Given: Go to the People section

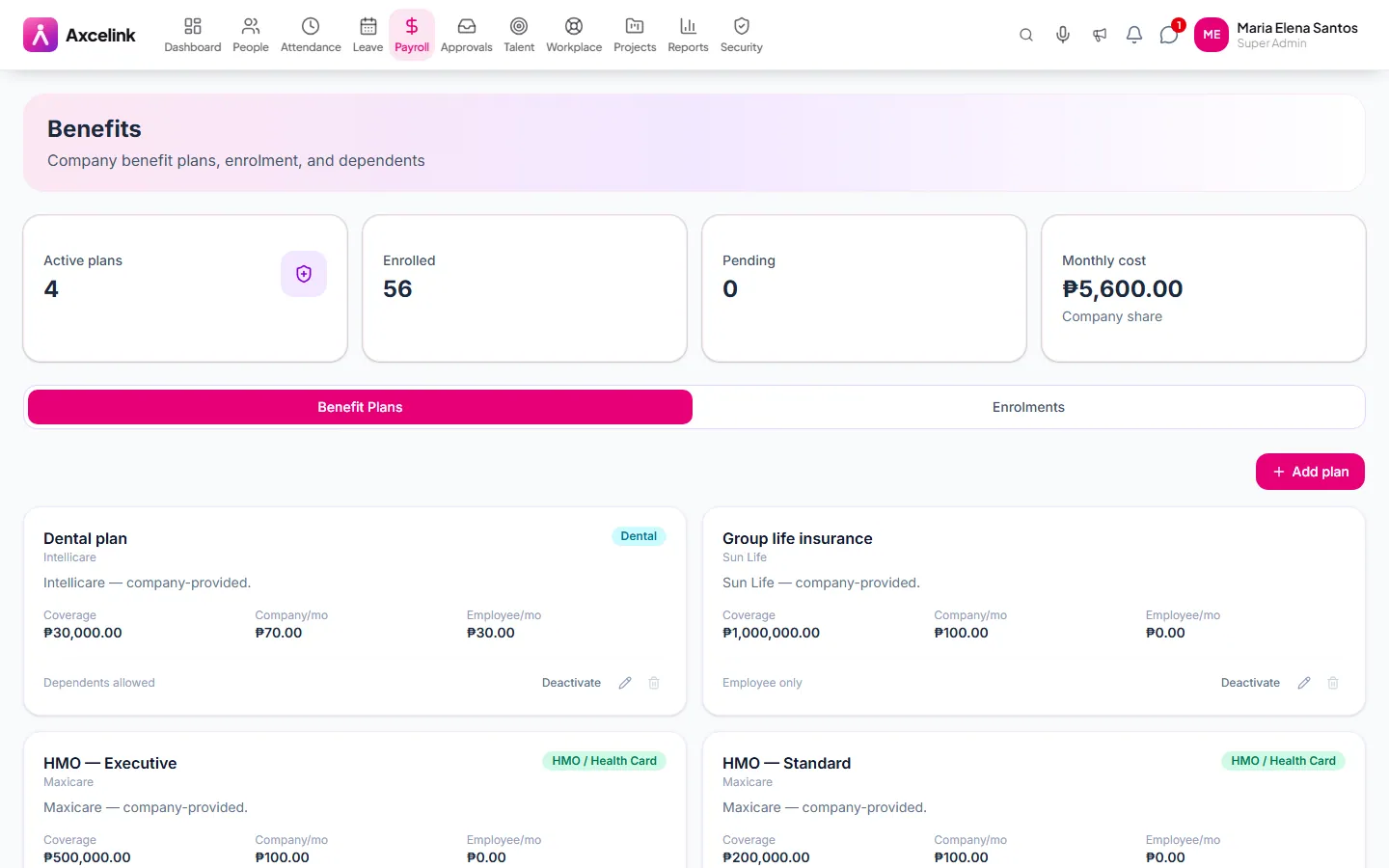Looking at the screenshot, I should (251, 35).
